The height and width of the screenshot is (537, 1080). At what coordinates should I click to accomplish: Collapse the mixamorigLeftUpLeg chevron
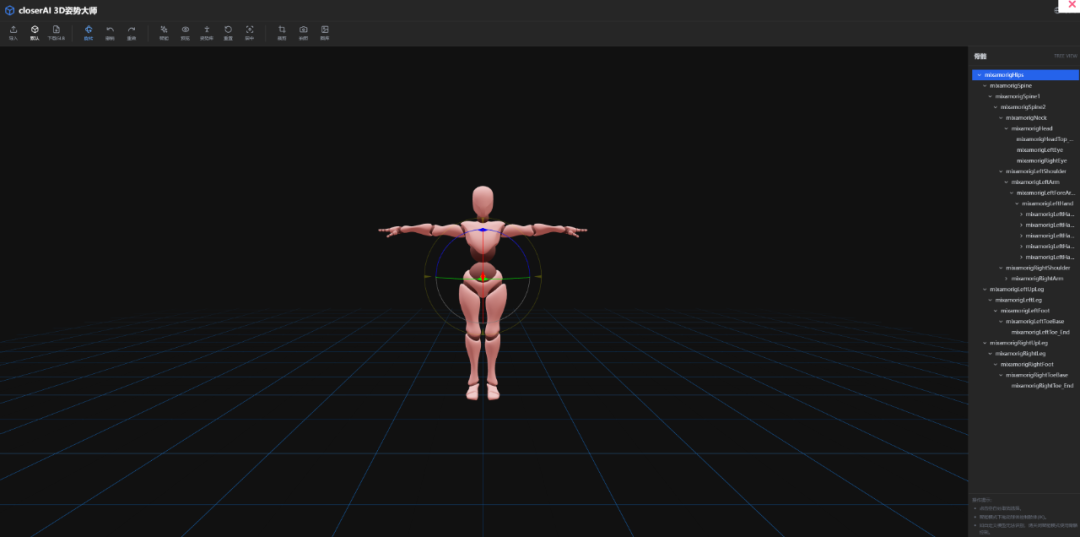(x=984, y=289)
